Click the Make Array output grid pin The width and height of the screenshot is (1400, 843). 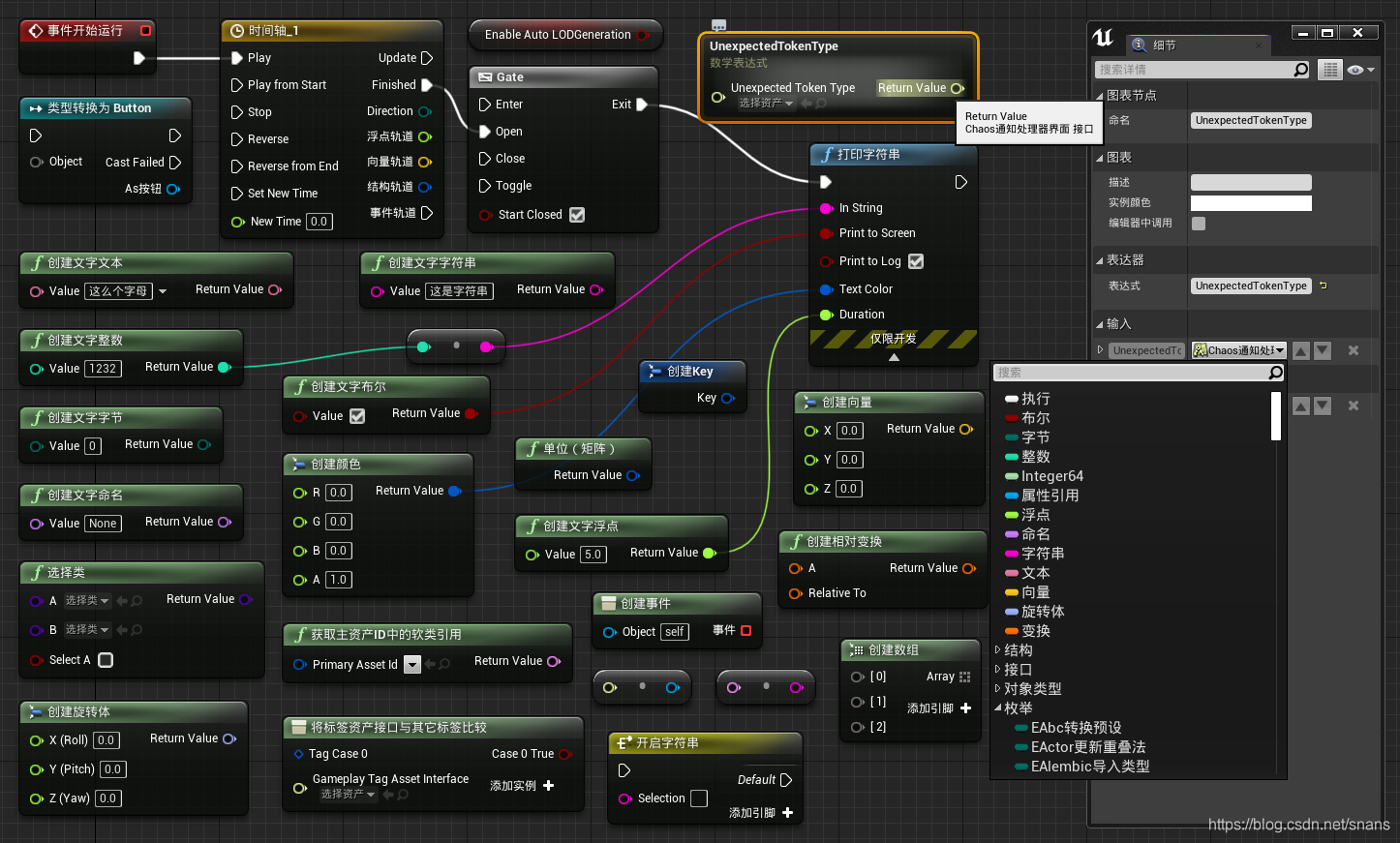click(964, 677)
